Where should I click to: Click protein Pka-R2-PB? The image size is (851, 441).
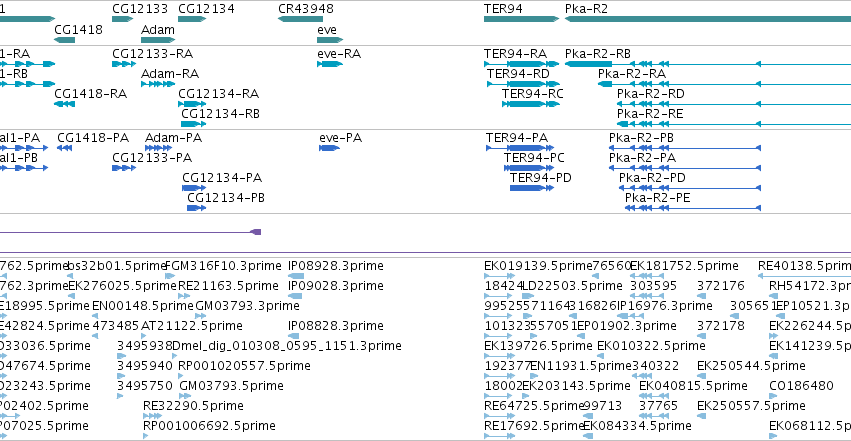coord(685,148)
